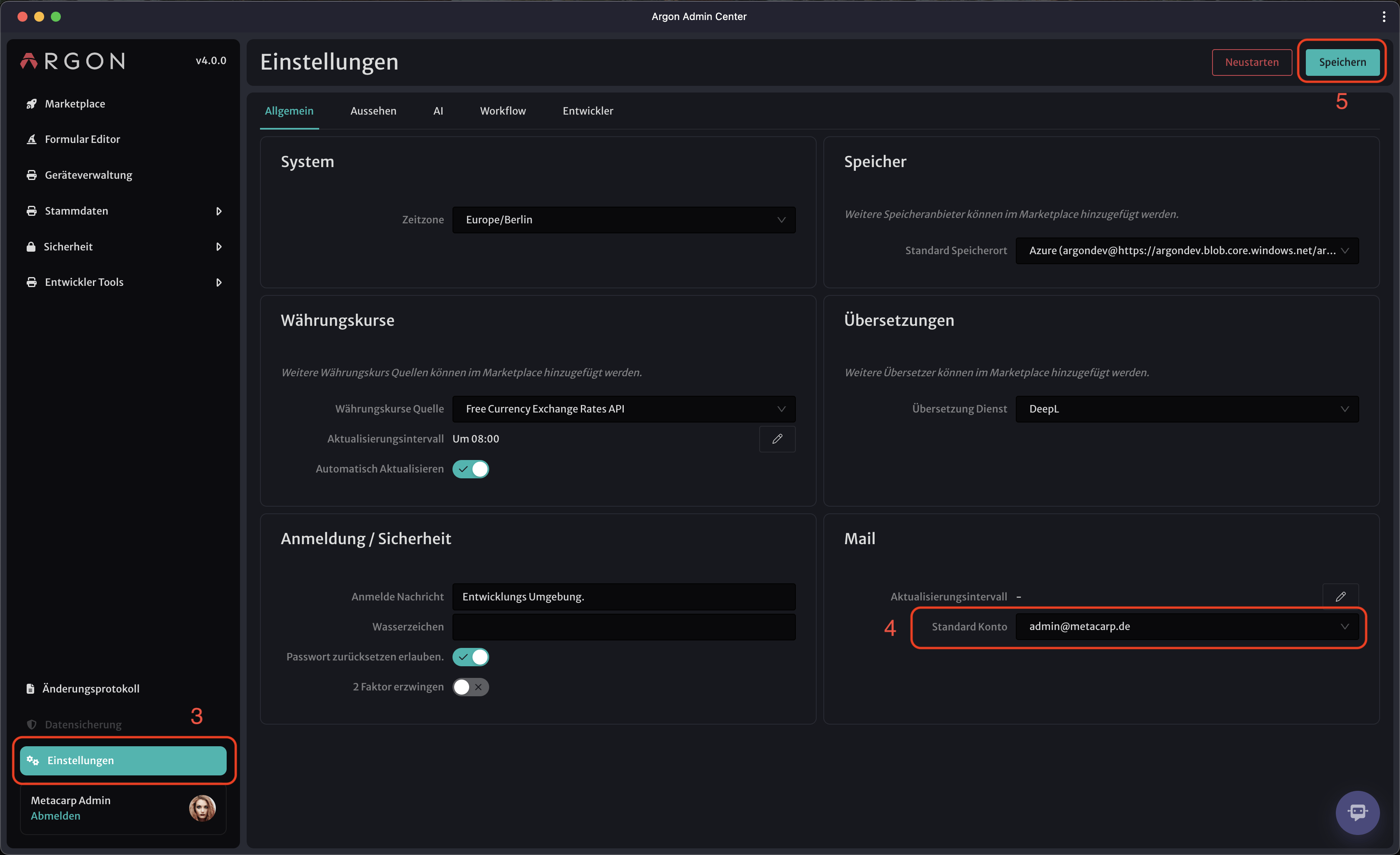Open Geräteverwaltung from the sidebar
The image size is (1400, 855).
(123, 175)
